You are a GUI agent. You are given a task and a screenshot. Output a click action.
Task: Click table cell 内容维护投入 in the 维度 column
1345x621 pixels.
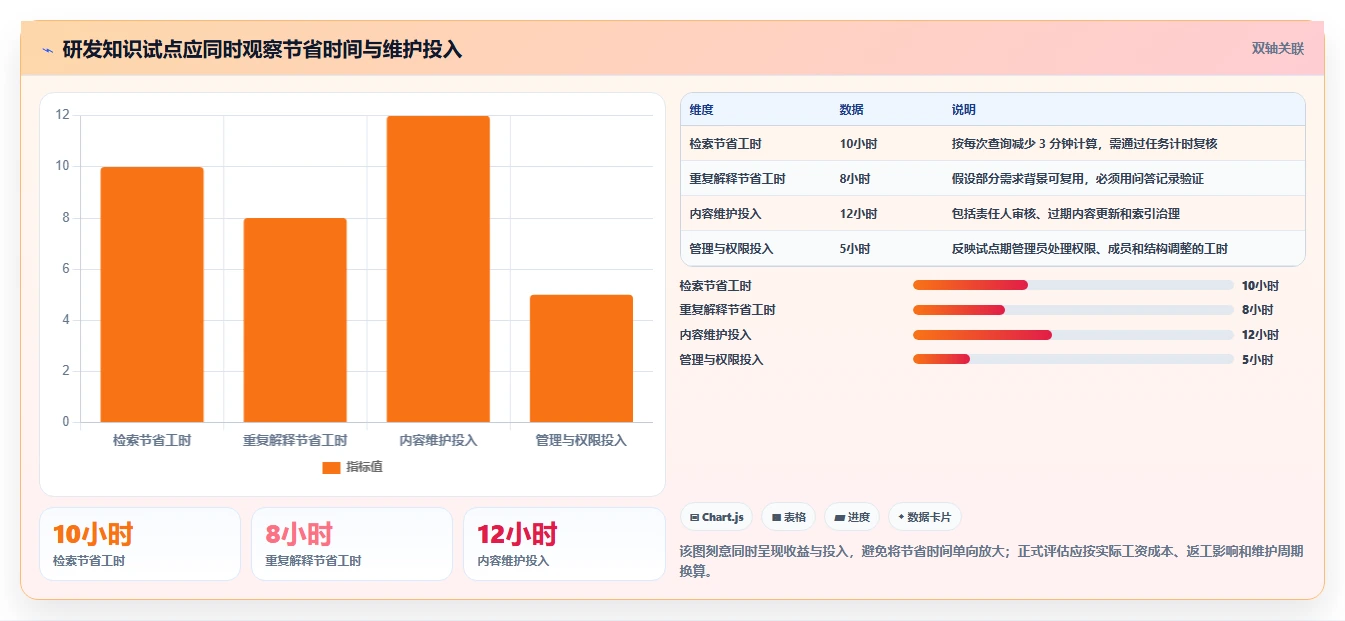coord(725,214)
